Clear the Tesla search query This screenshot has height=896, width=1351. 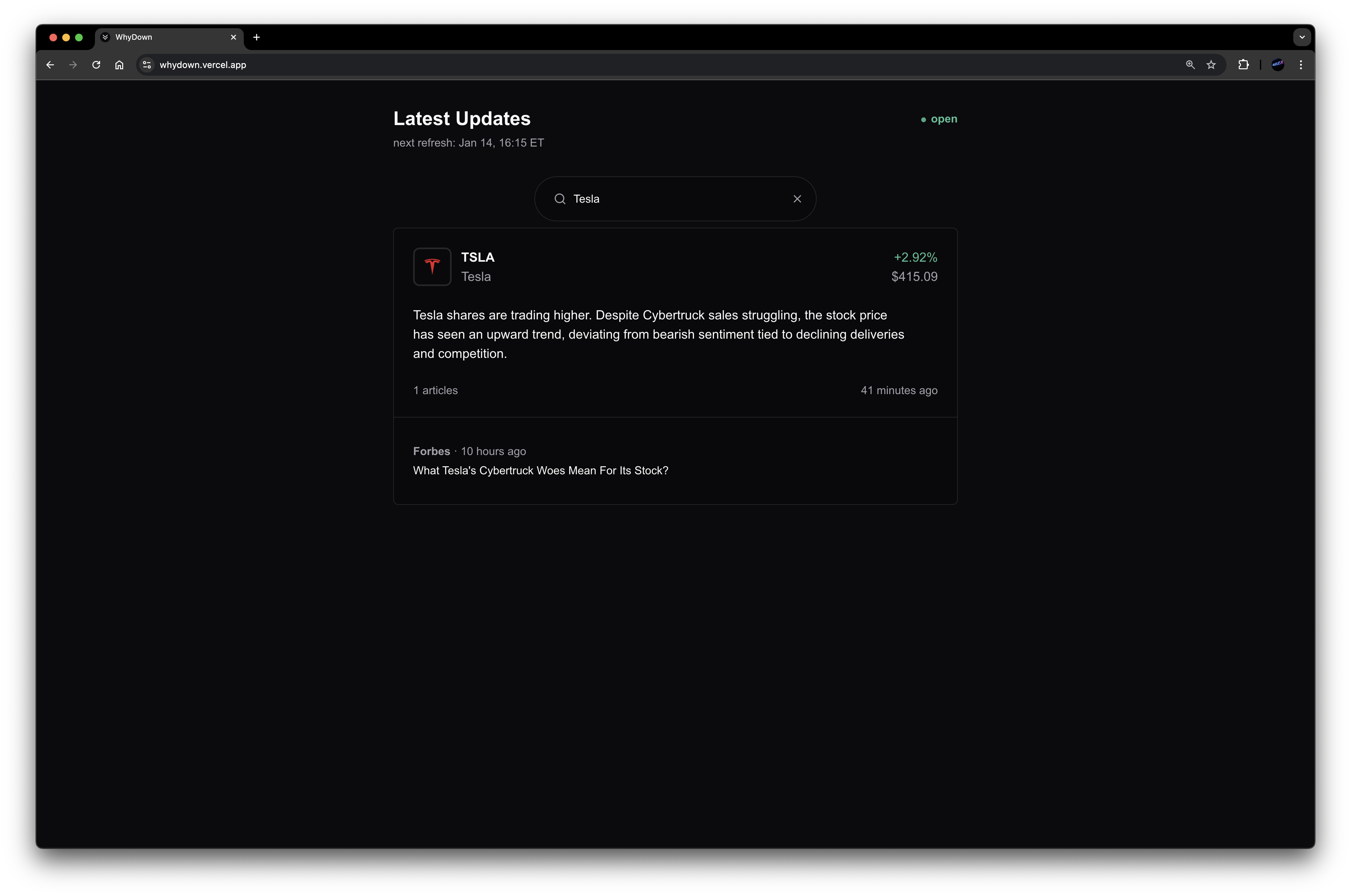[797, 199]
